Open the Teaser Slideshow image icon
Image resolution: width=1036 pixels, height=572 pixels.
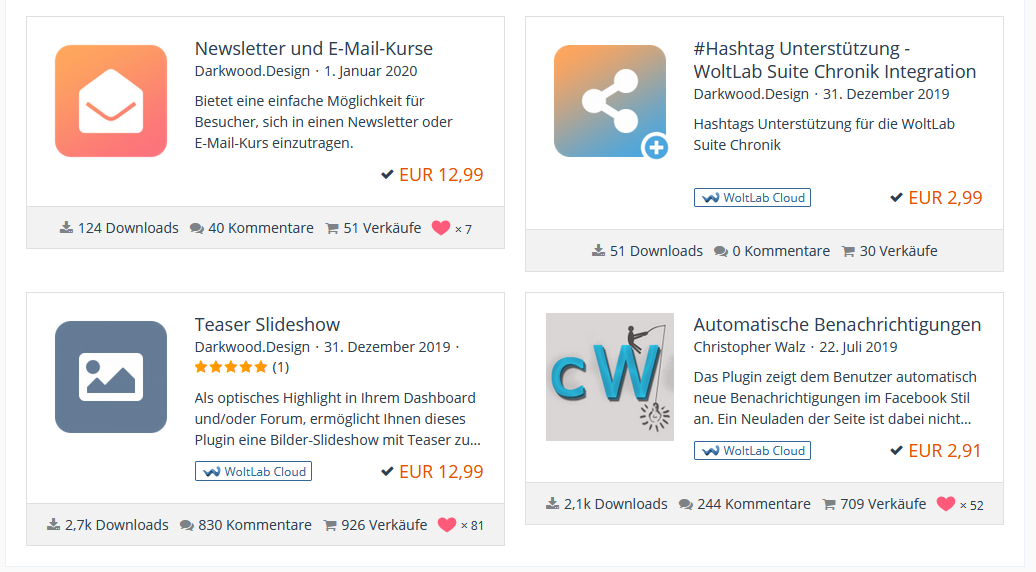coord(111,377)
